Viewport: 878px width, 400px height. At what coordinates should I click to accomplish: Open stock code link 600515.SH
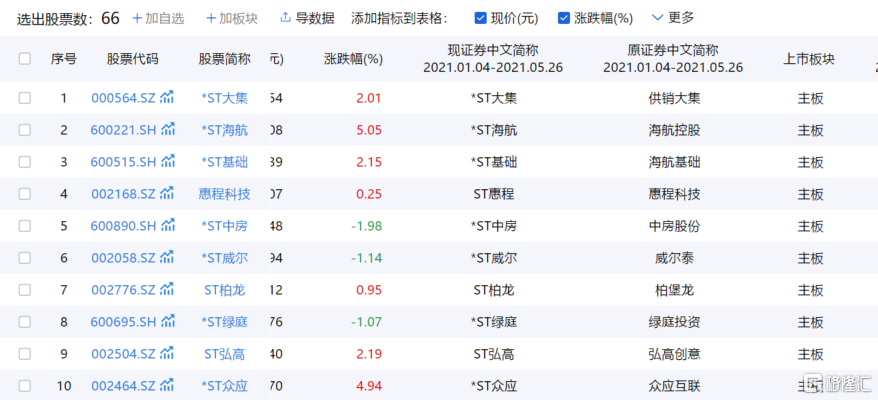pos(124,162)
